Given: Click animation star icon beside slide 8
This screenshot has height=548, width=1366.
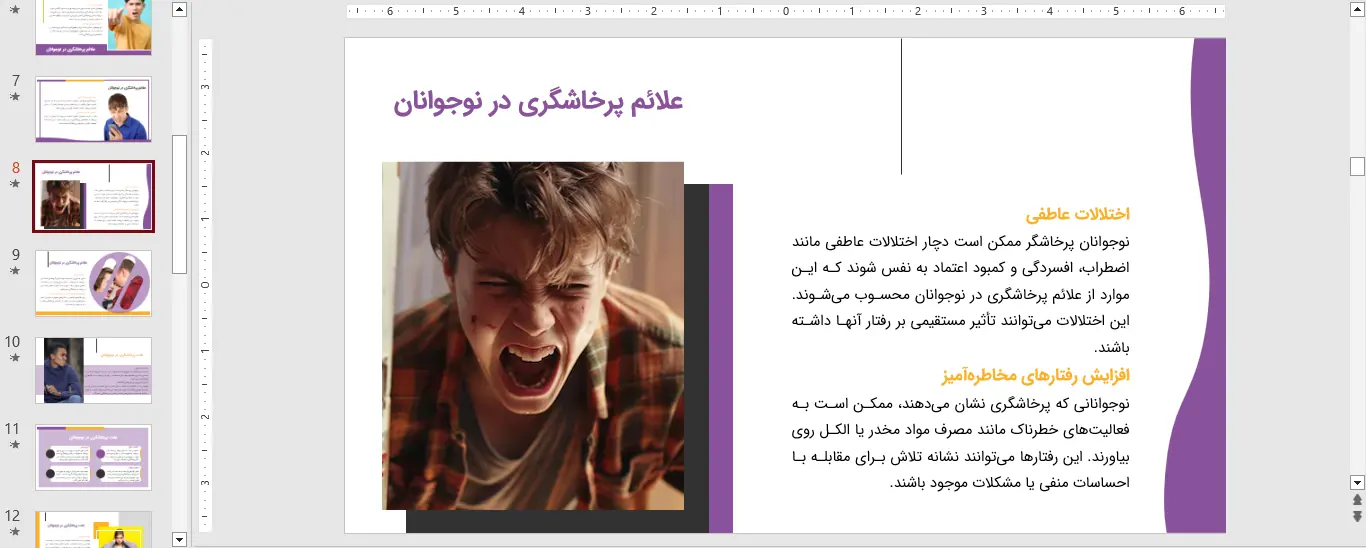Looking at the screenshot, I should coord(15,184).
